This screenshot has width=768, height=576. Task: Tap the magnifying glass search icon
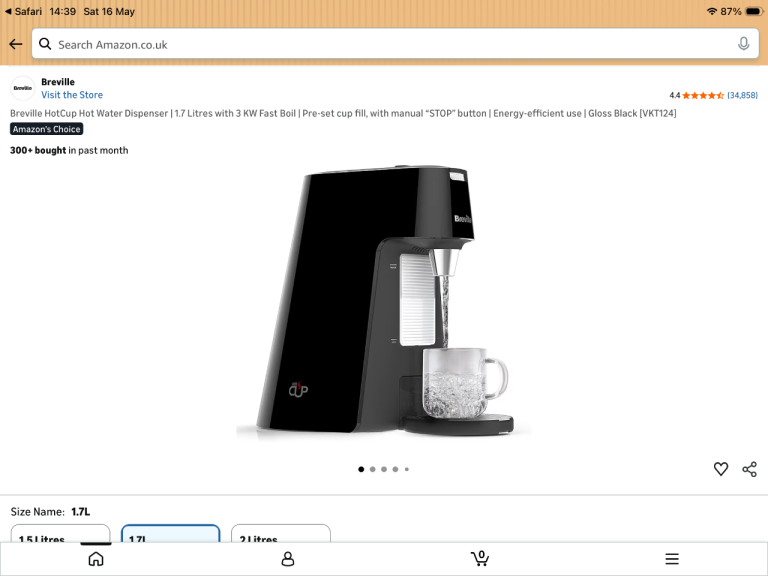point(45,44)
